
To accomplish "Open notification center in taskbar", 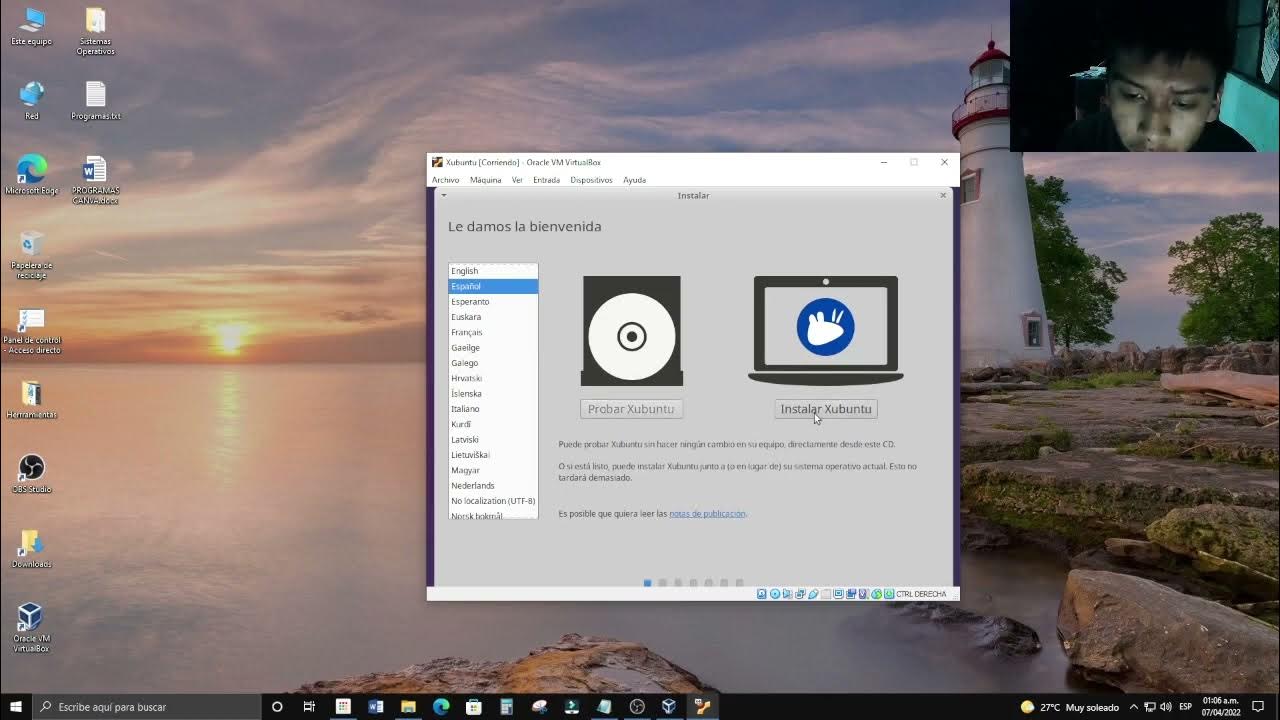I will click(1258, 707).
